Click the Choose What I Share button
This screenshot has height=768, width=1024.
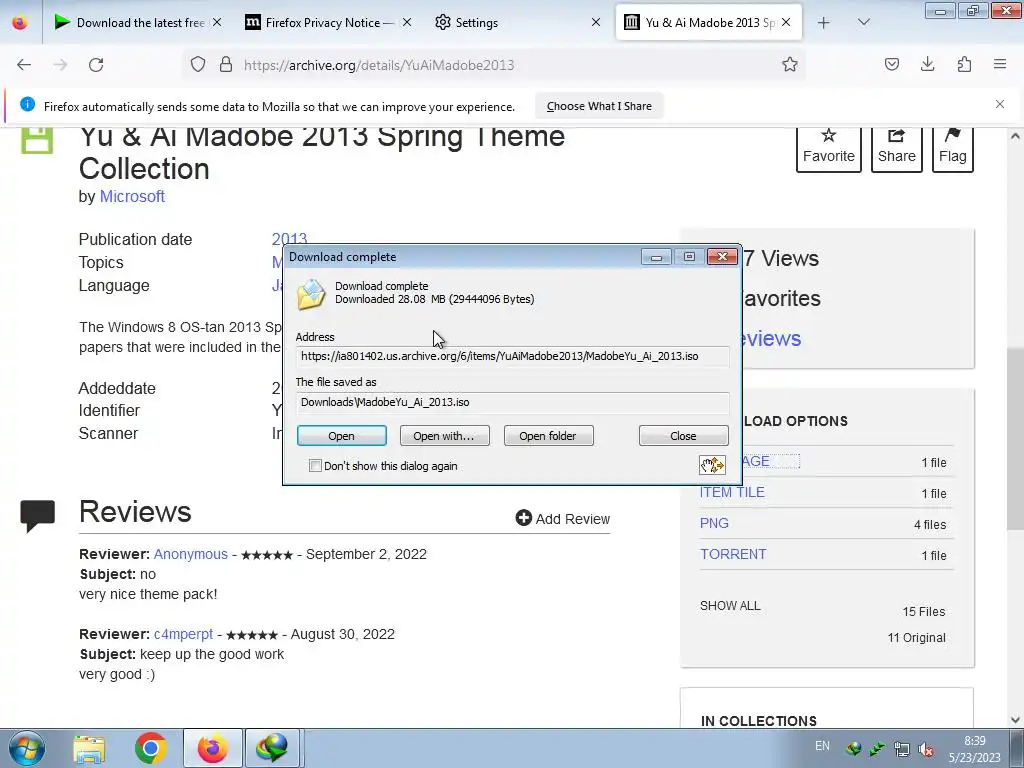click(x=599, y=106)
